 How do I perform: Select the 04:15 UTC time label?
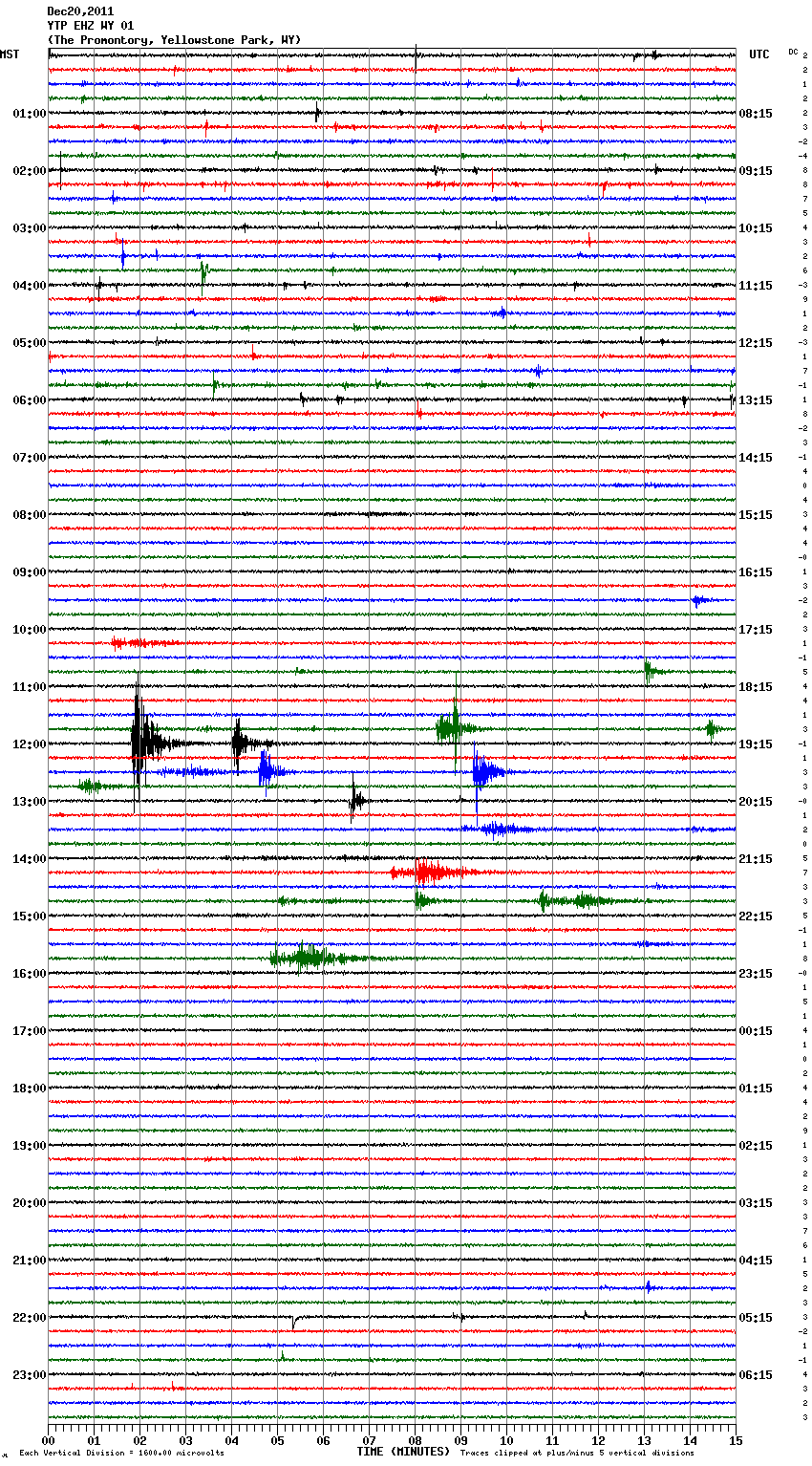click(756, 1261)
